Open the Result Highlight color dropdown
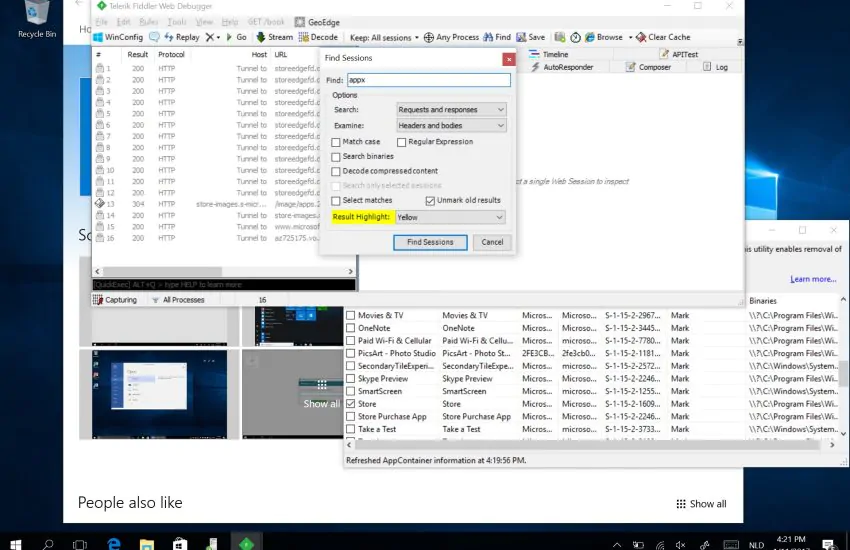This screenshot has width=850, height=550. pos(450,217)
